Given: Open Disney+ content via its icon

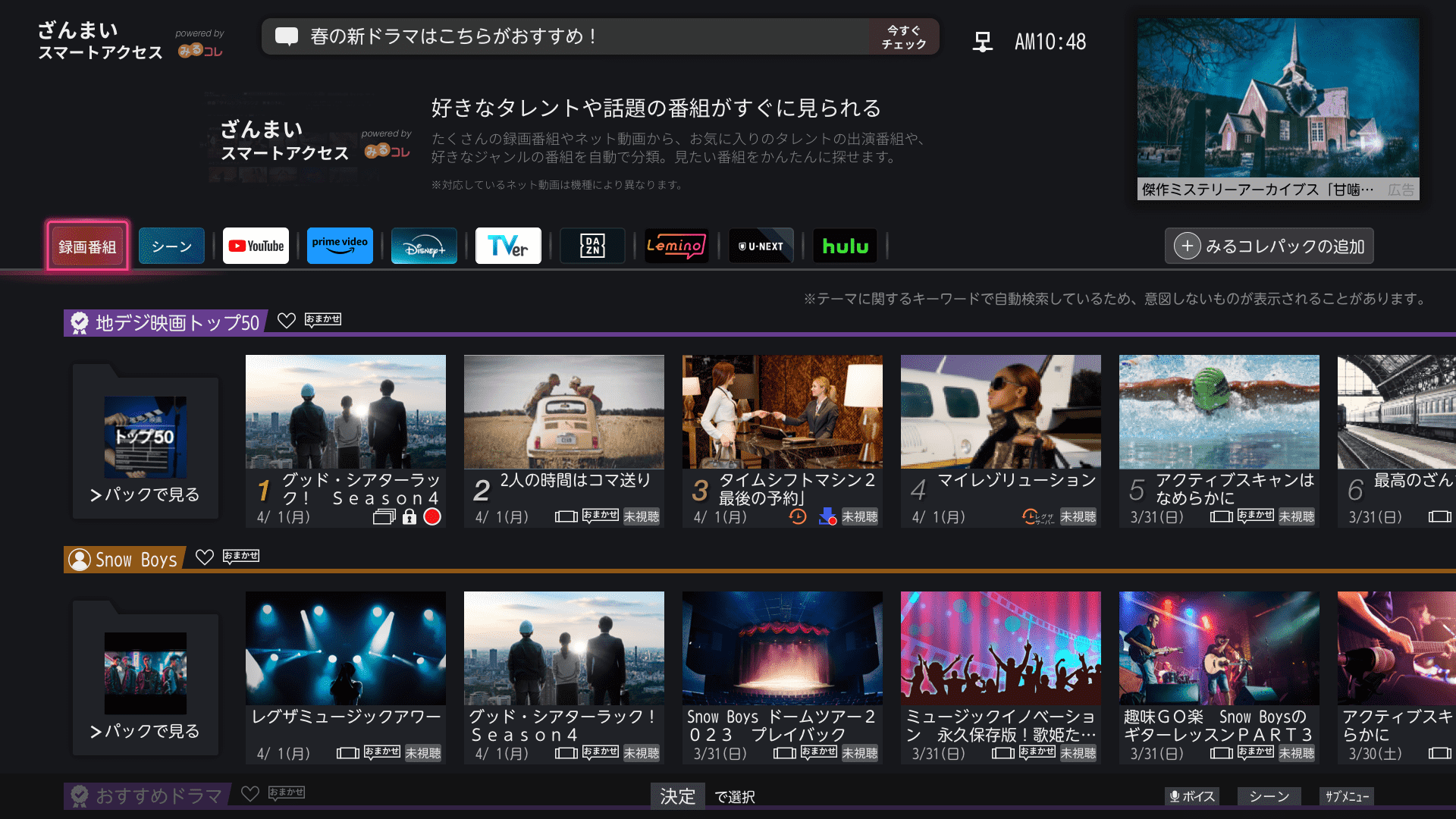Looking at the screenshot, I should click(x=424, y=245).
